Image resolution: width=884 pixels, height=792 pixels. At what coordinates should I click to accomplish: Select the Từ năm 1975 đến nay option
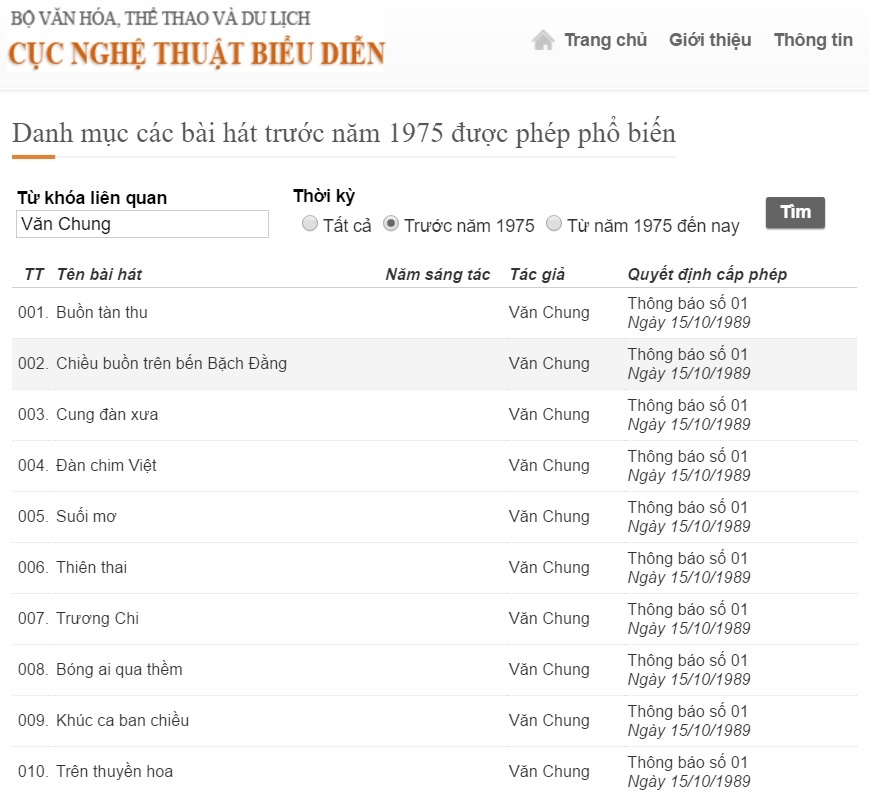coord(554,224)
